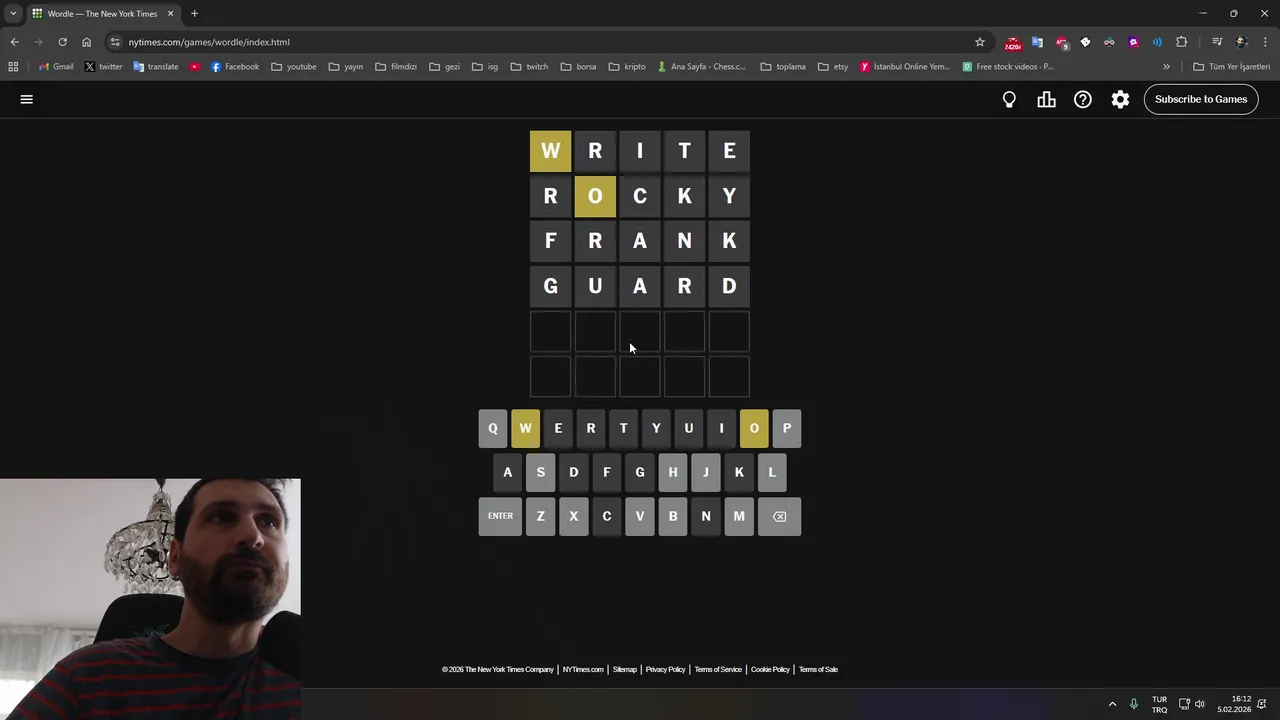Expand the gezi bookmarks folder
Viewport: 1280px width, 720px height.
point(444,67)
